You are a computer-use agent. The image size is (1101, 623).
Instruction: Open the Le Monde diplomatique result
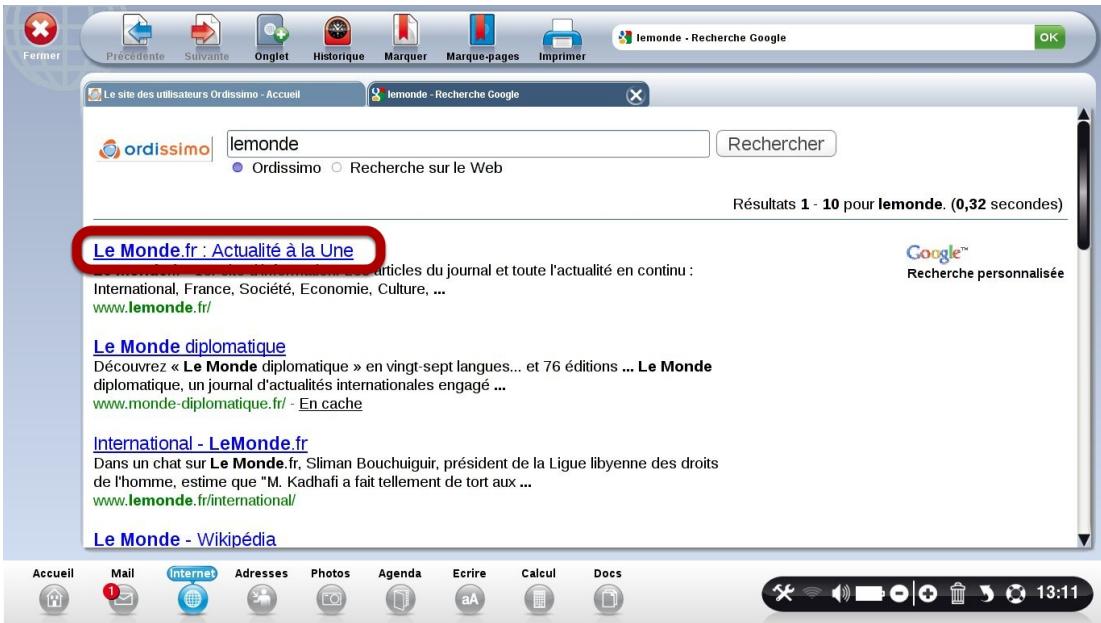click(190, 346)
